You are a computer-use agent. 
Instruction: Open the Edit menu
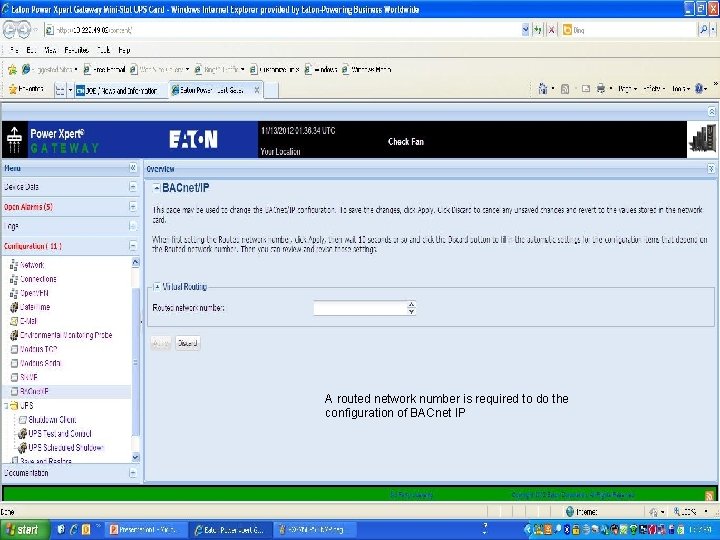coord(31,50)
